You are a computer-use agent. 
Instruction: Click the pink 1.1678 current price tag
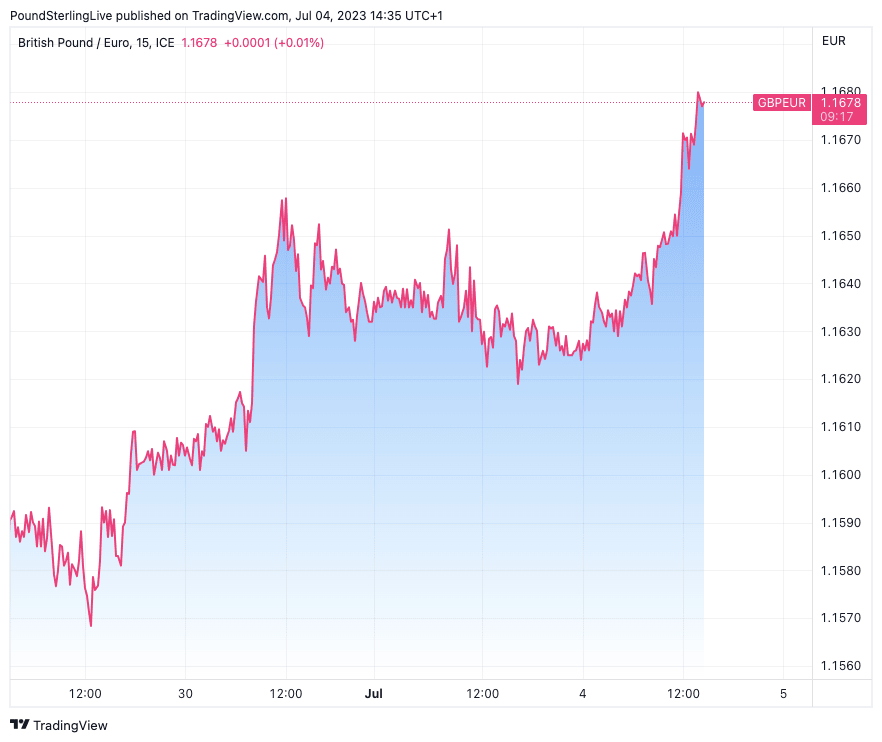point(840,102)
